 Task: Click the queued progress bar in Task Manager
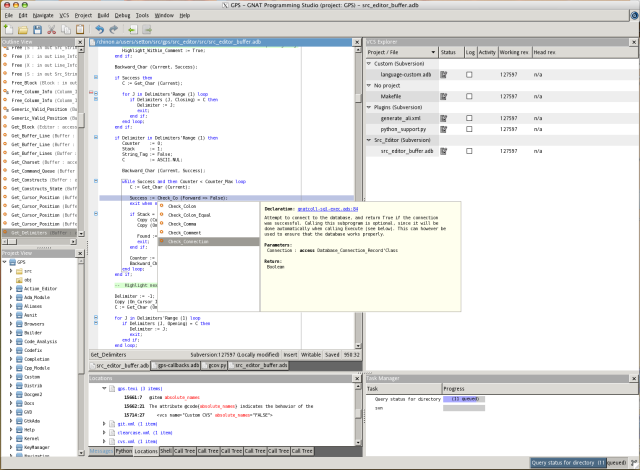click(x=464, y=399)
